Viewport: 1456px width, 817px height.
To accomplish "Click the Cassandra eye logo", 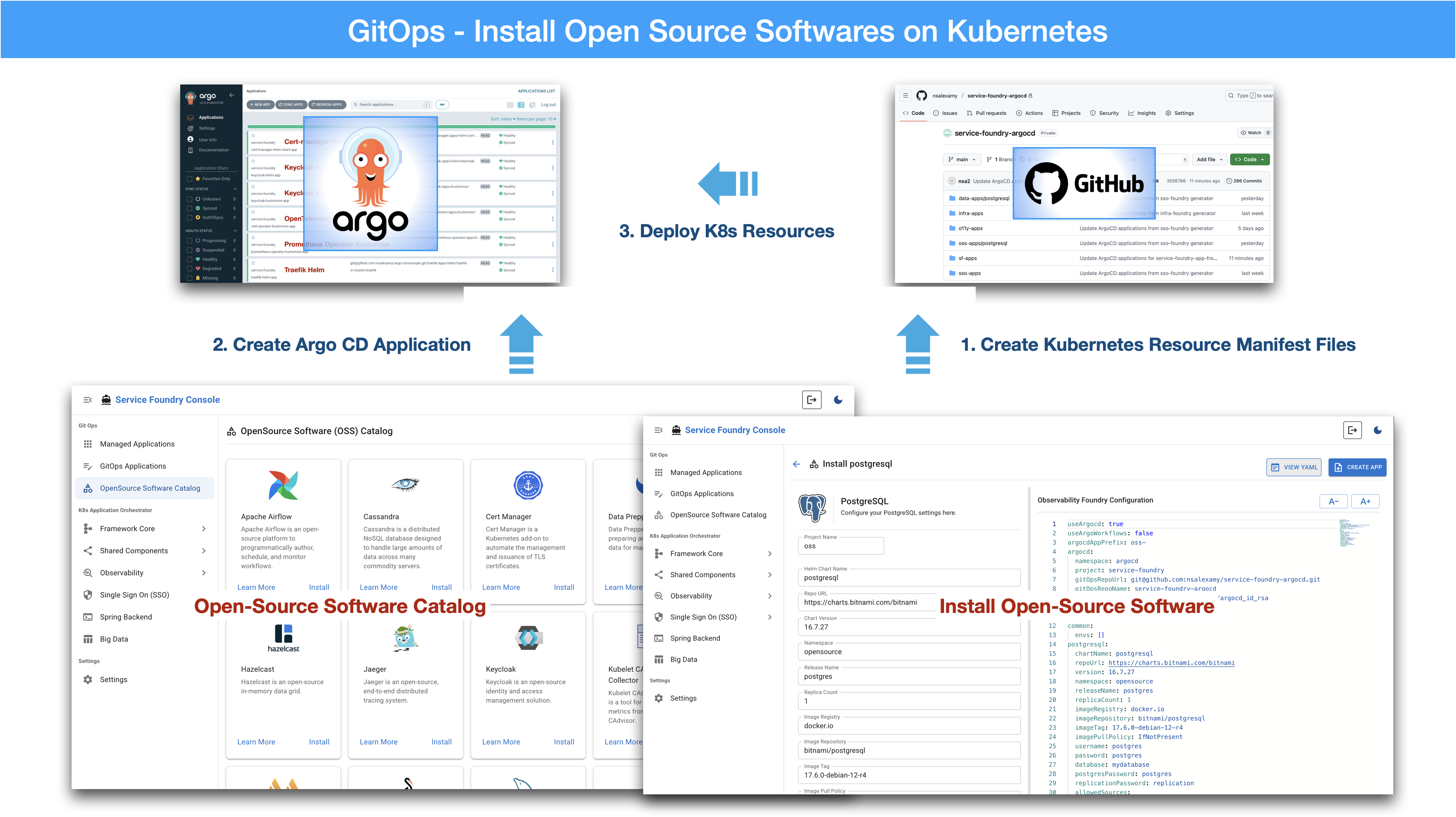I will coord(405,484).
